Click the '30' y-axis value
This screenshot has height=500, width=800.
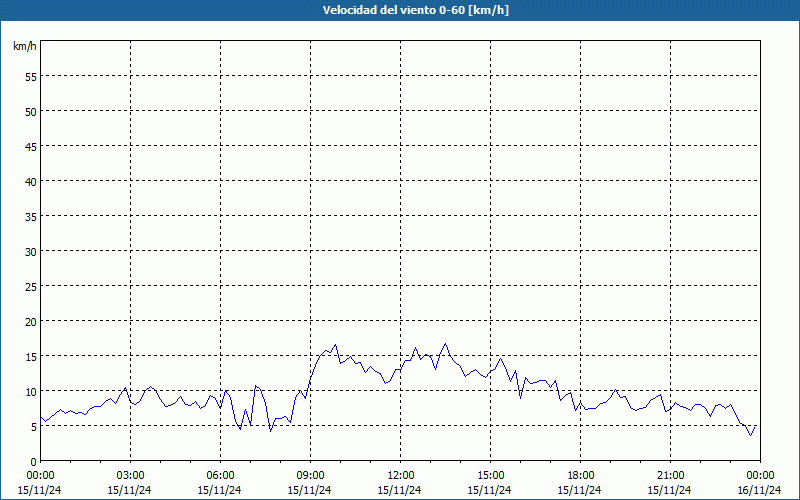[x=31, y=252]
